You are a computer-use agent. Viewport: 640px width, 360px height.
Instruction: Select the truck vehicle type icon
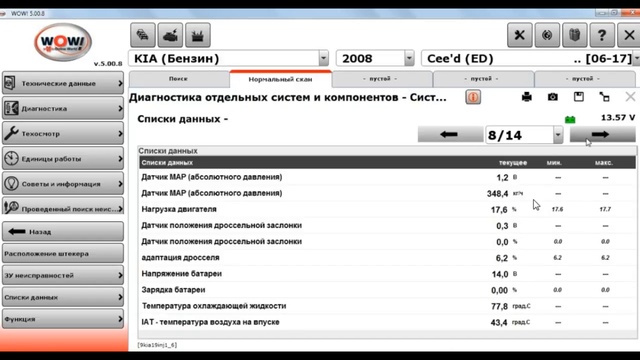click(x=170, y=35)
